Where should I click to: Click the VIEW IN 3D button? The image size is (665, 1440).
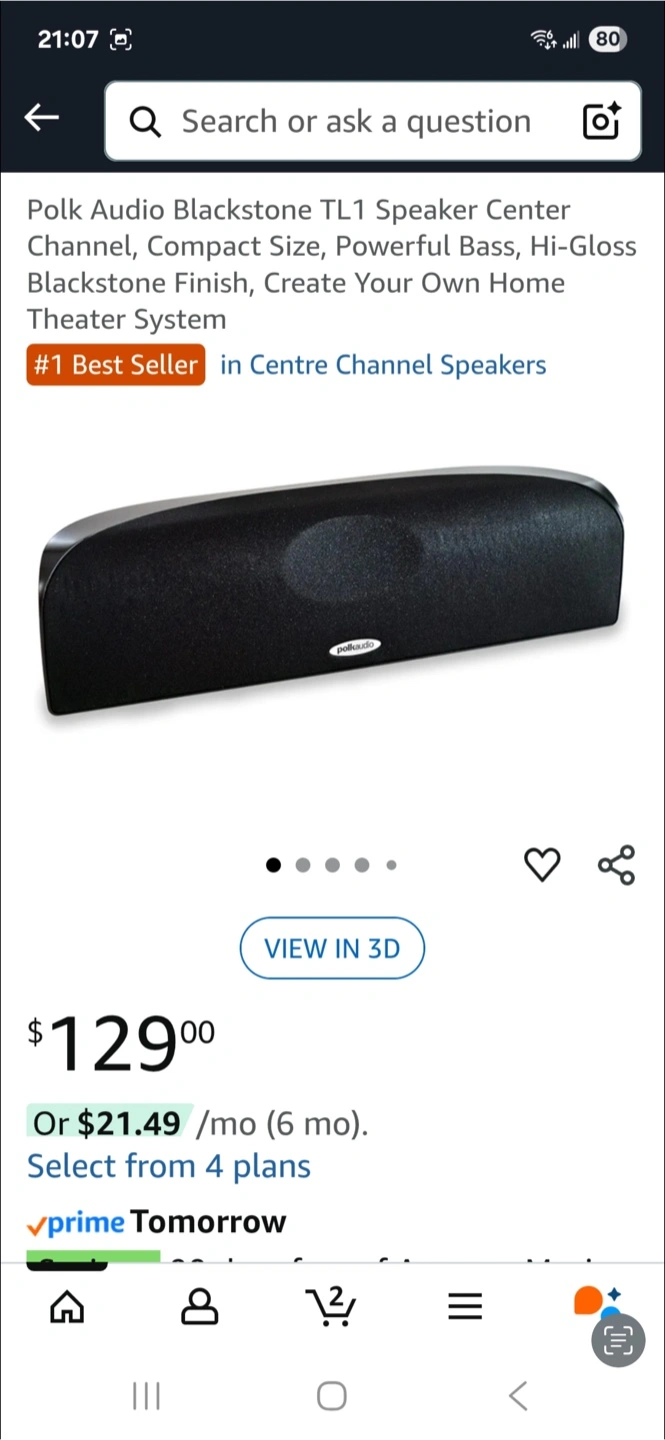point(332,948)
